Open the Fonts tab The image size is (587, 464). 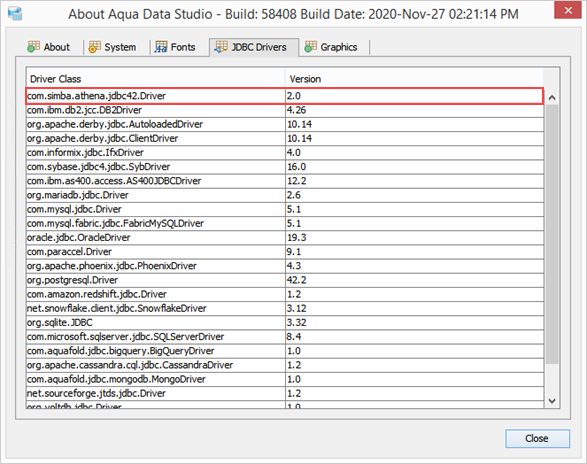pos(175,47)
